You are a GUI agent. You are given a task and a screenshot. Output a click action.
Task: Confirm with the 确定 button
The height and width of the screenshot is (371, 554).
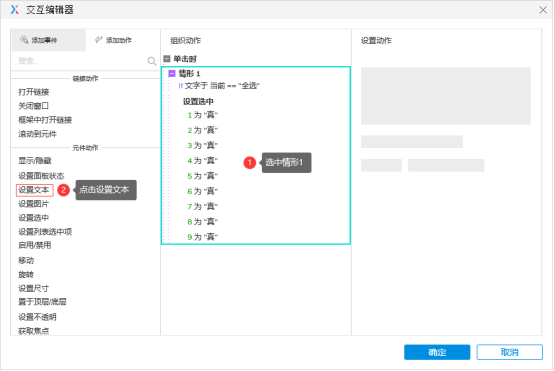click(x=437, y=352)
